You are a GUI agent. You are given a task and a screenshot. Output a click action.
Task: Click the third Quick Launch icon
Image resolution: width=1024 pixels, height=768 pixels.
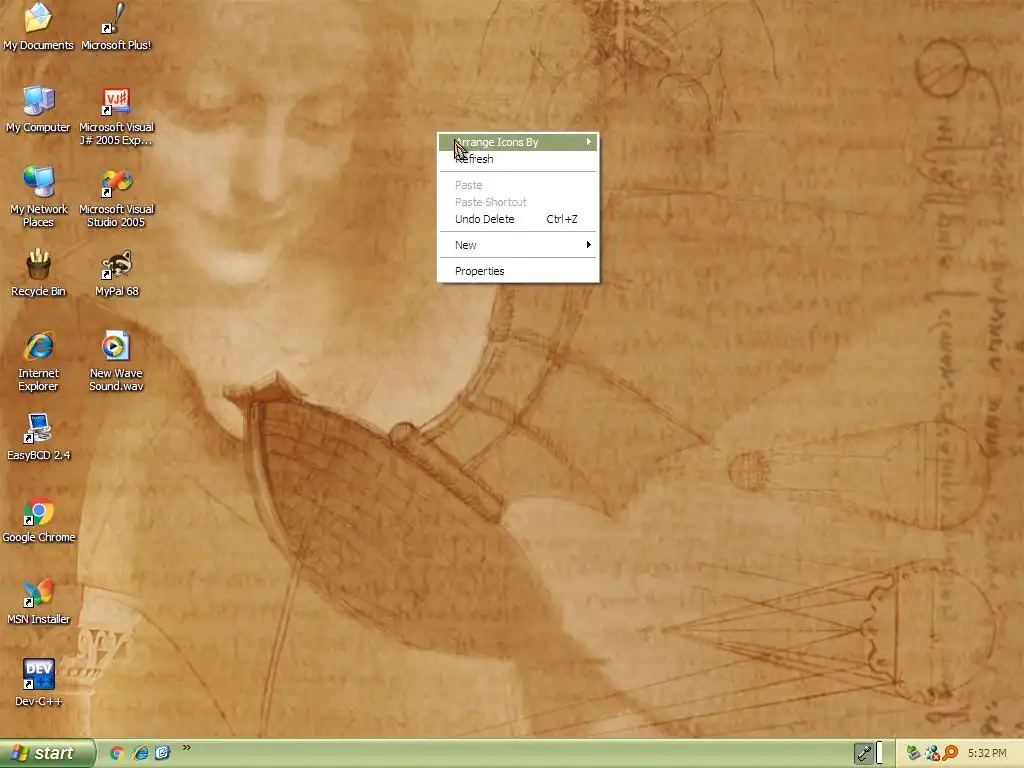(x=163, y=753)
